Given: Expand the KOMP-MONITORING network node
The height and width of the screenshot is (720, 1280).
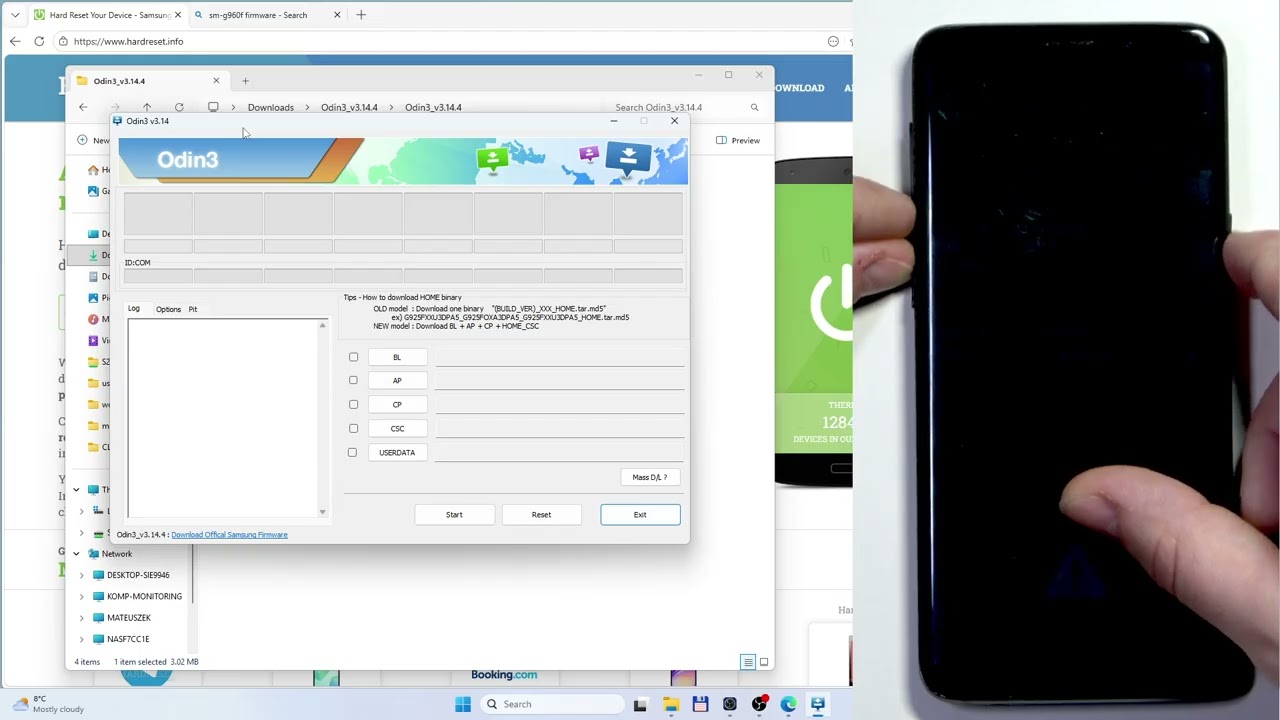Looking at the screenshot, I should click(x=82, y=596).
